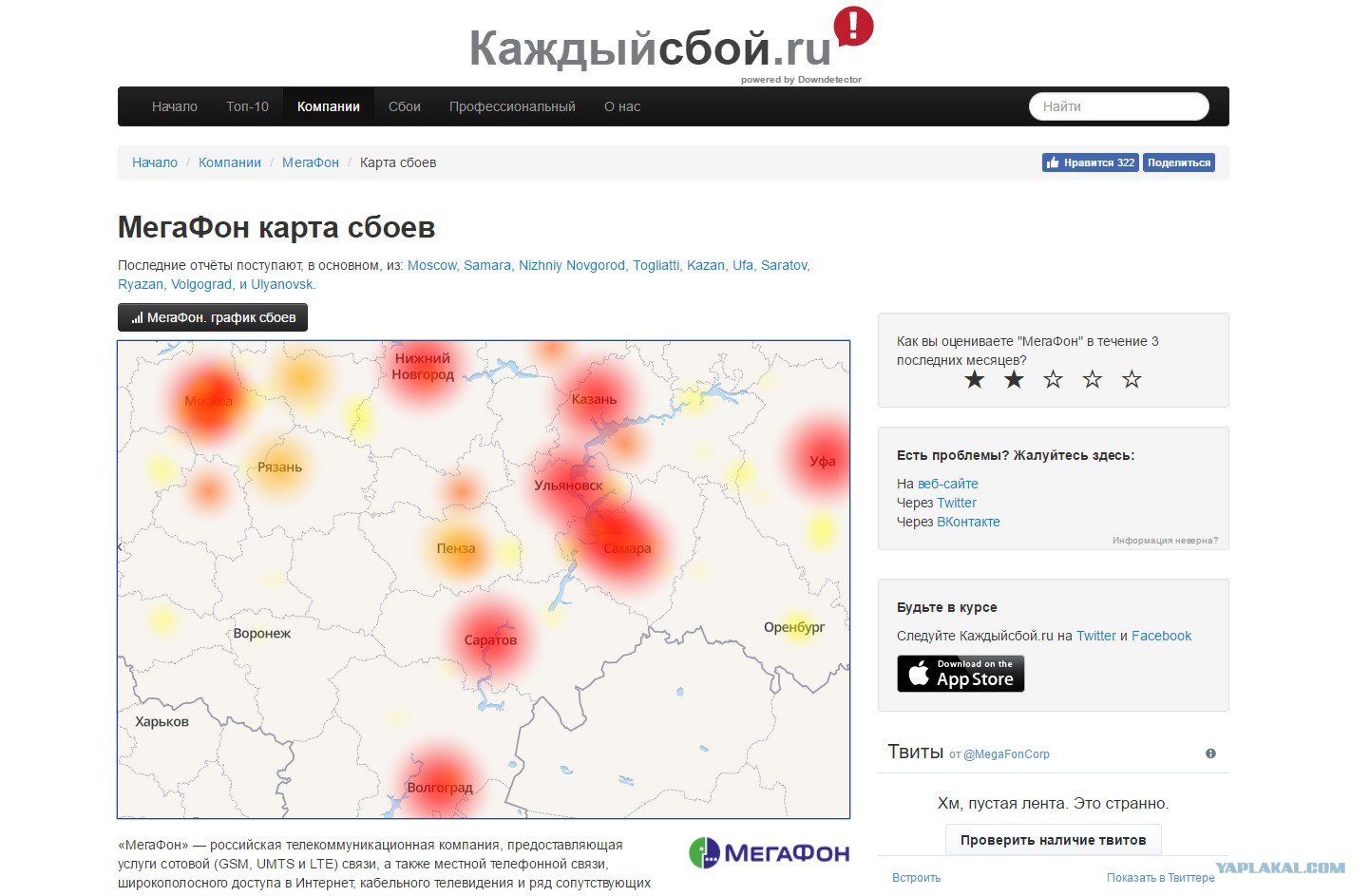
Task: Click Показать в Твиттере link
Action: [1160, 878]
